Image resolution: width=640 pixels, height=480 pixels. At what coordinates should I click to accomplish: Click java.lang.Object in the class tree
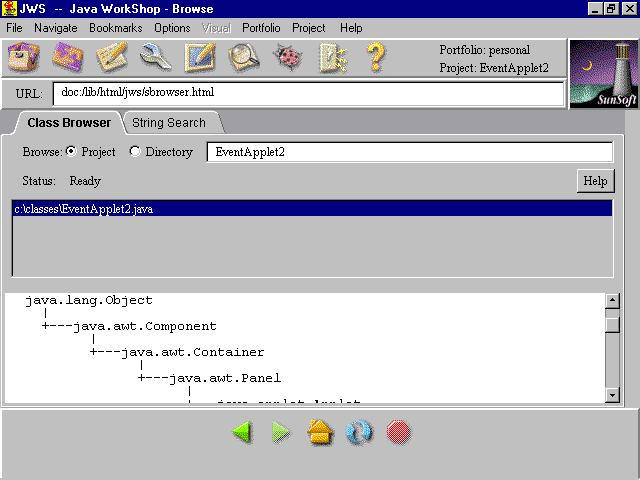click(x=89, y=300)
